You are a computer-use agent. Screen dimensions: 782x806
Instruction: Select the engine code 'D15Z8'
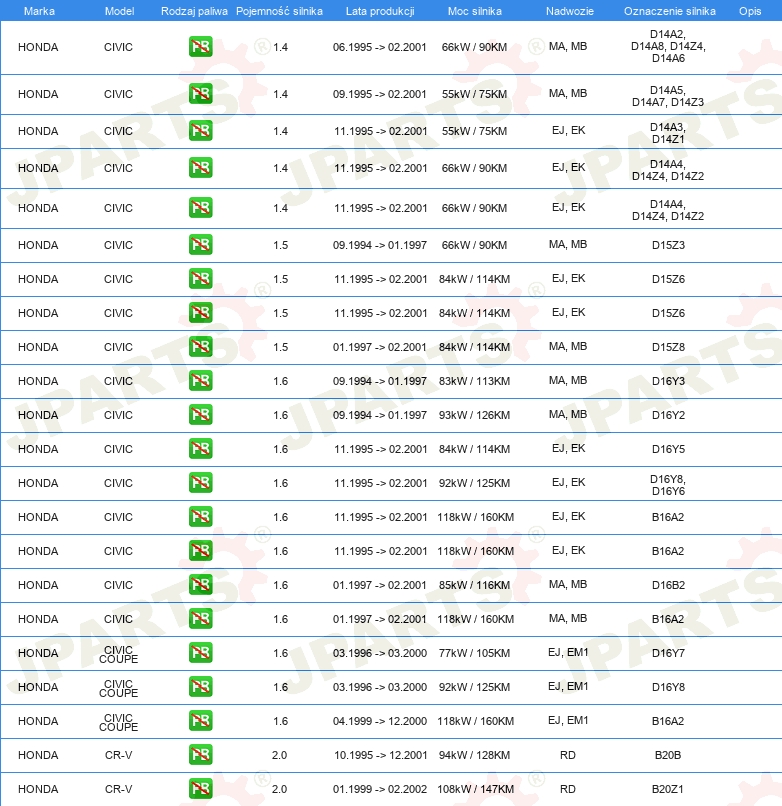pyautogui.click(x=668, y=347)
